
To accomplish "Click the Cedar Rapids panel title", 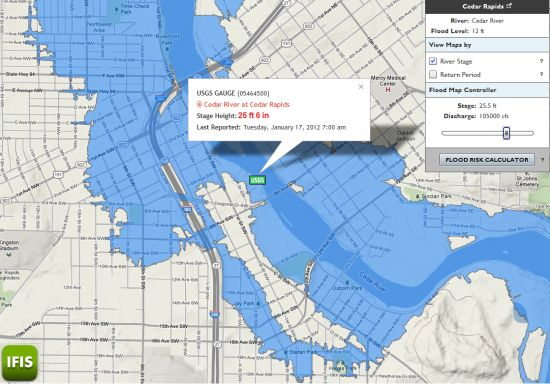I will tap(483, 6).
